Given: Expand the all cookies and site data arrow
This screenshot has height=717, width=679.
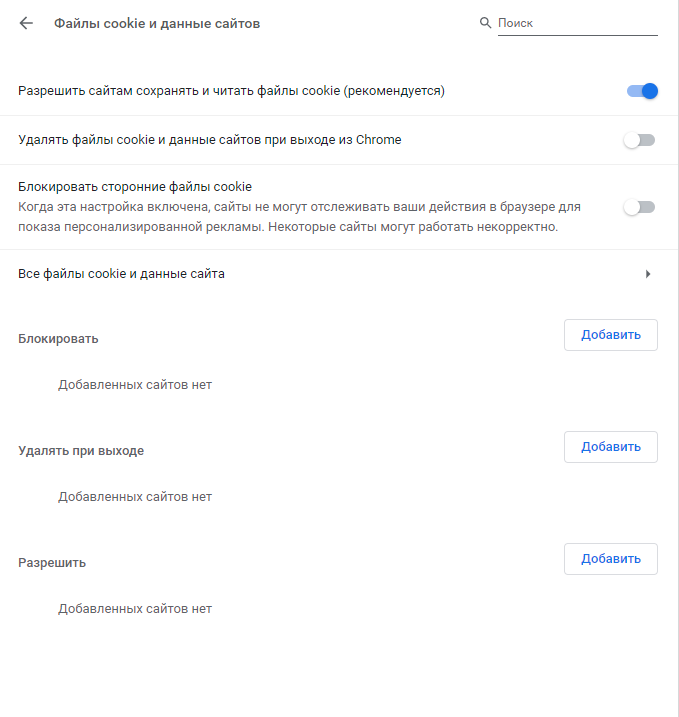Looking at the screenshot, I should tap(647, 274).
